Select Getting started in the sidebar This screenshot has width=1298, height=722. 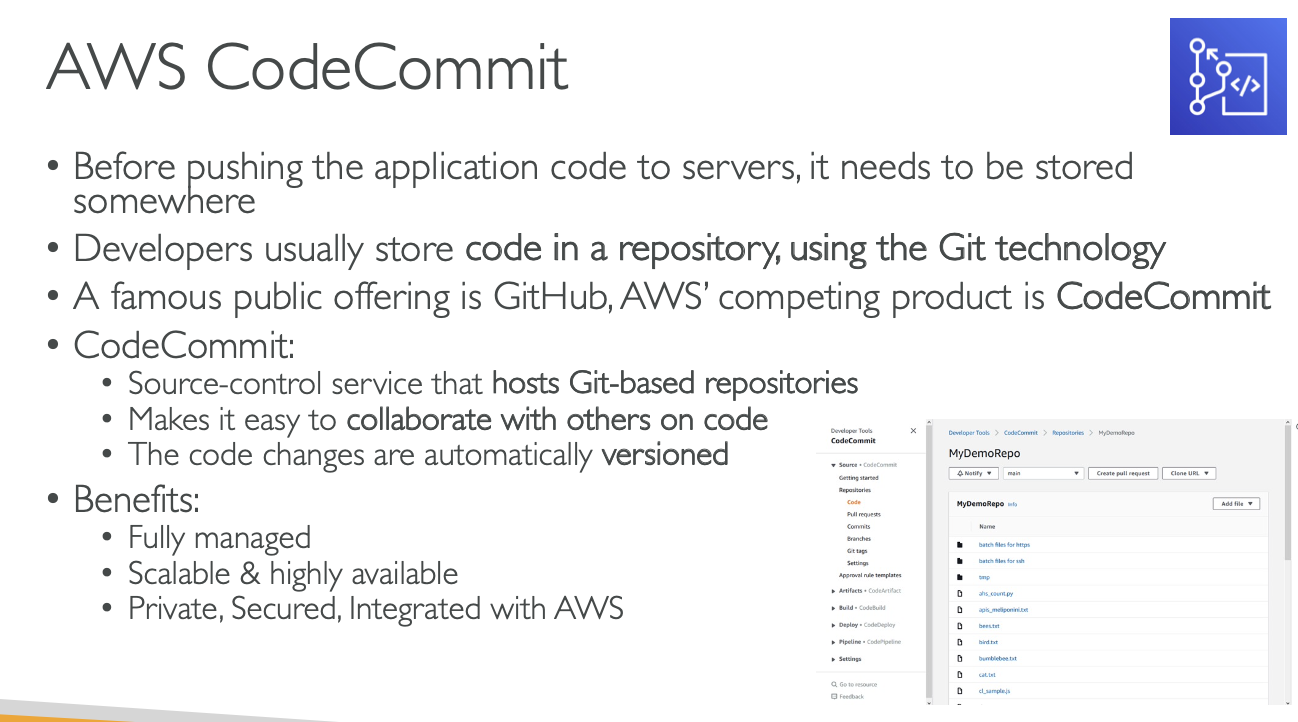click(858, 478)
